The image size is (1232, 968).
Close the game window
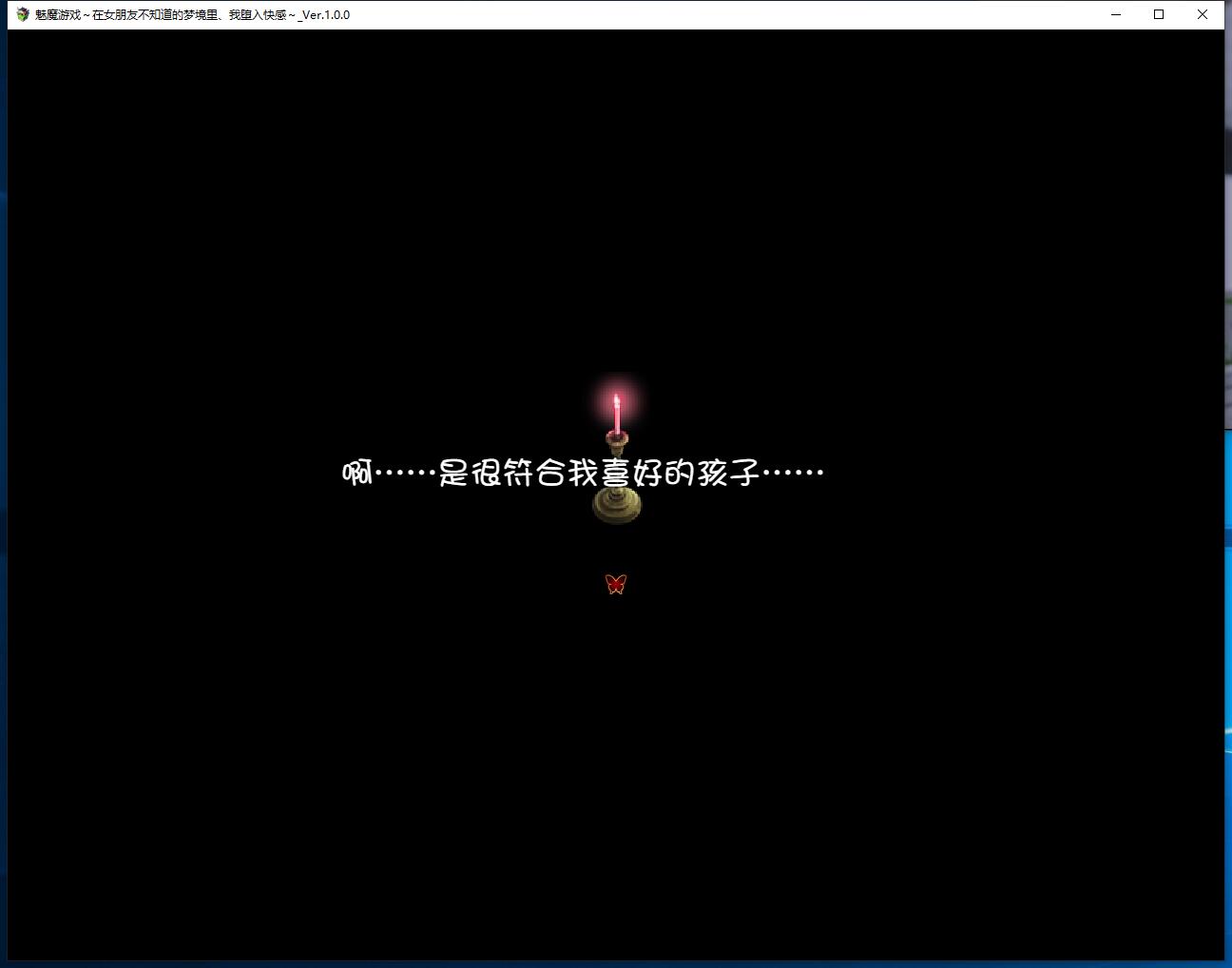[x=1203, y=14]
